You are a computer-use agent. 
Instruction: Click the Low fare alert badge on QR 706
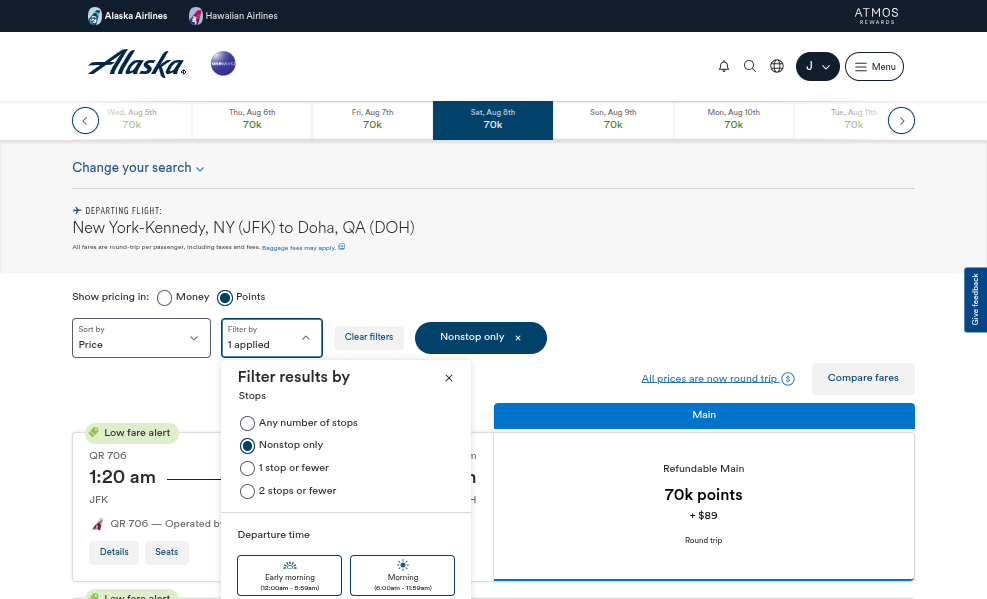(132, 433)
